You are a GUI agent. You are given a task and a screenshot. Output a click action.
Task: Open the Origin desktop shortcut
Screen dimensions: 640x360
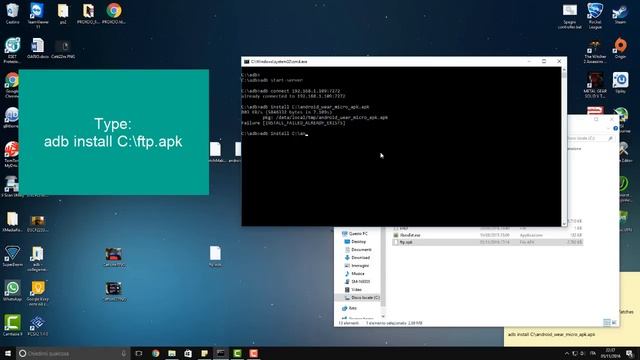point(620,48)
